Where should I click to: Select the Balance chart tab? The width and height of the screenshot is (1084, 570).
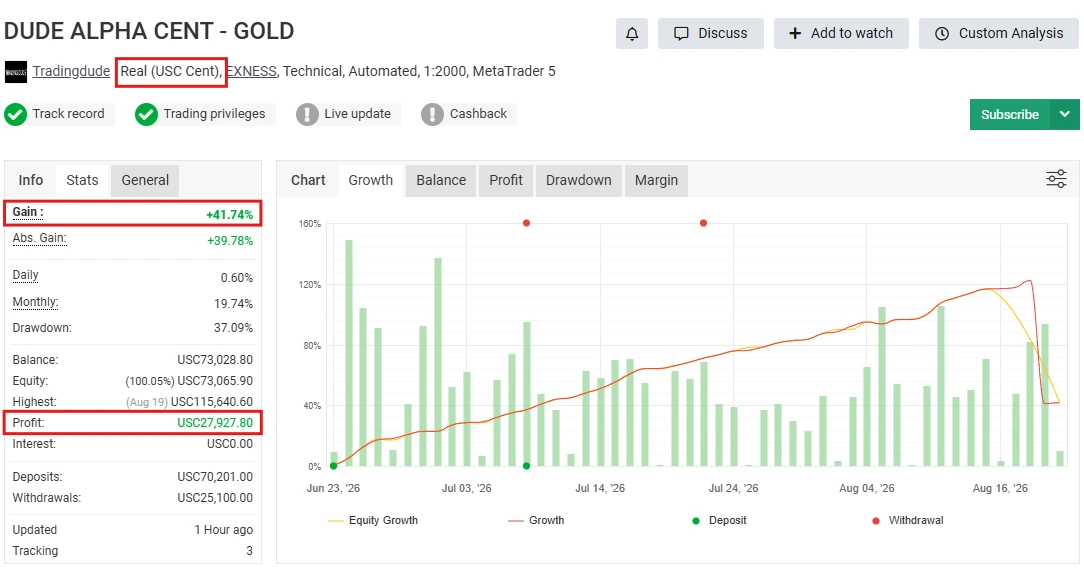coord(441,180)
